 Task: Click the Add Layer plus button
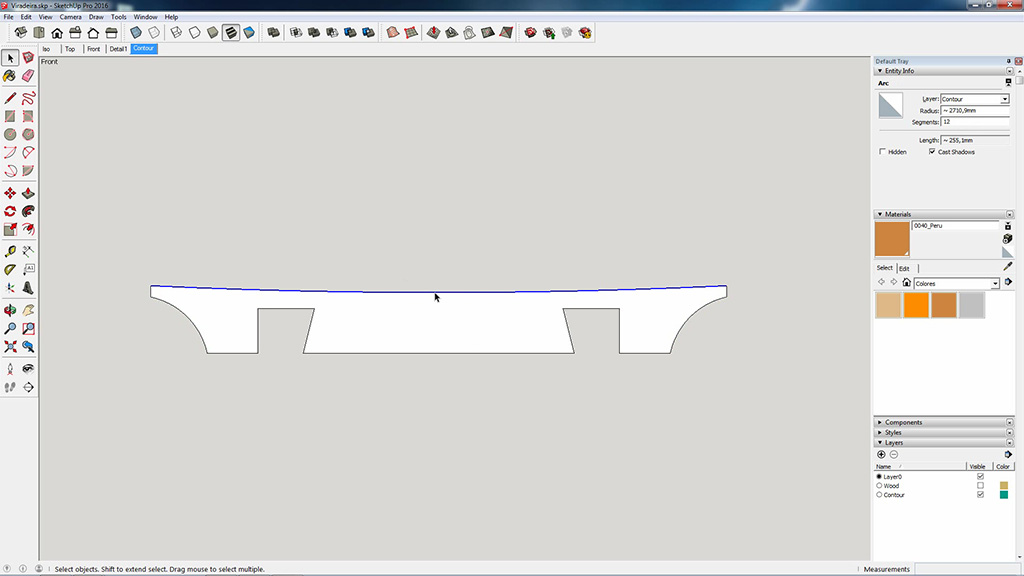[x=881, y=455]
